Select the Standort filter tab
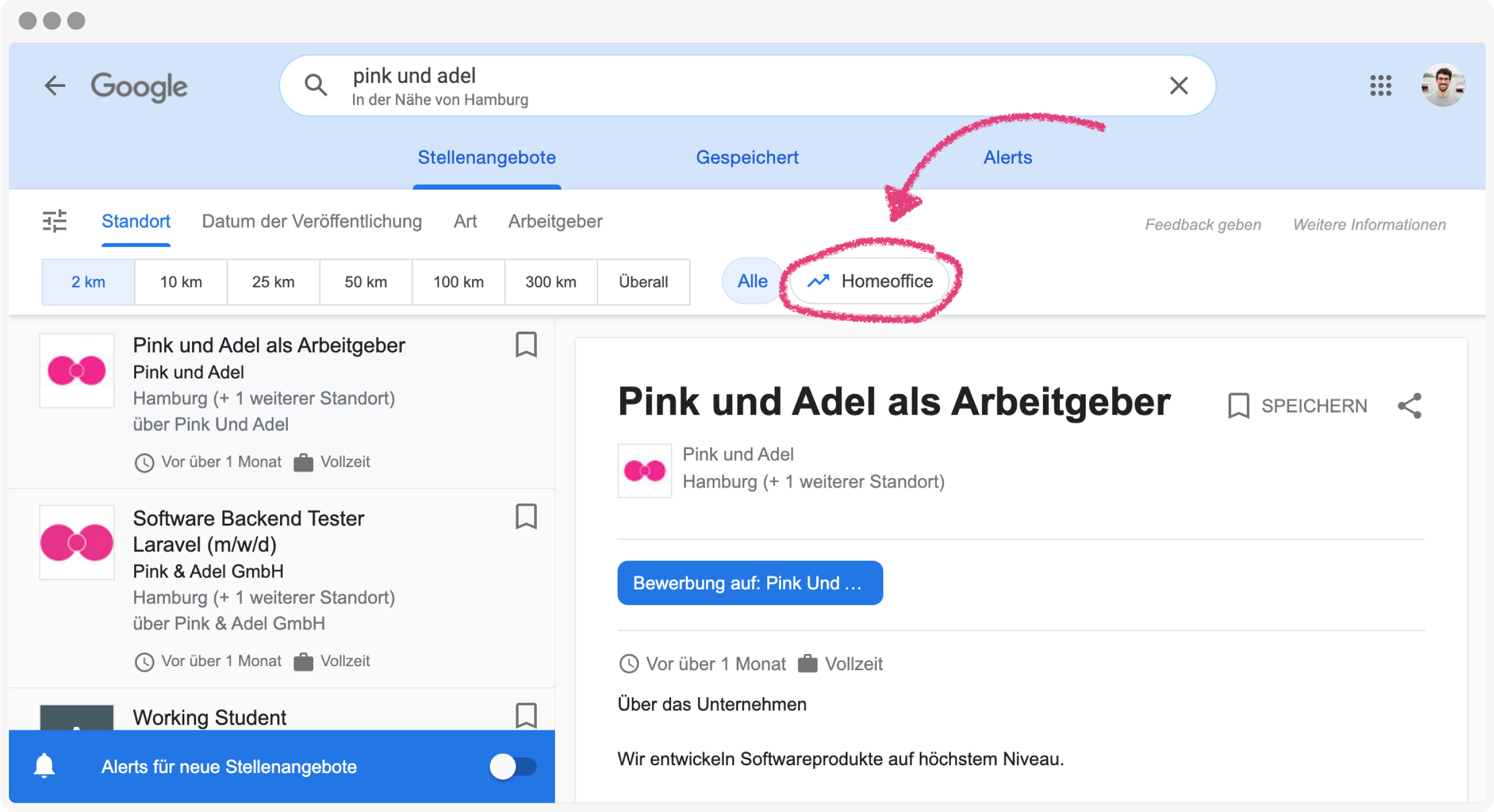This screenshot has width=1494, height=812. [x=136, y=221]
